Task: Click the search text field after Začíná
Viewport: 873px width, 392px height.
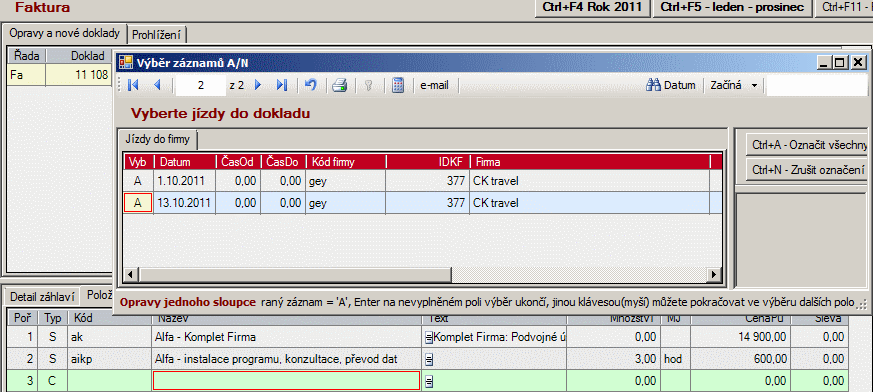Action: coord(816,85)
